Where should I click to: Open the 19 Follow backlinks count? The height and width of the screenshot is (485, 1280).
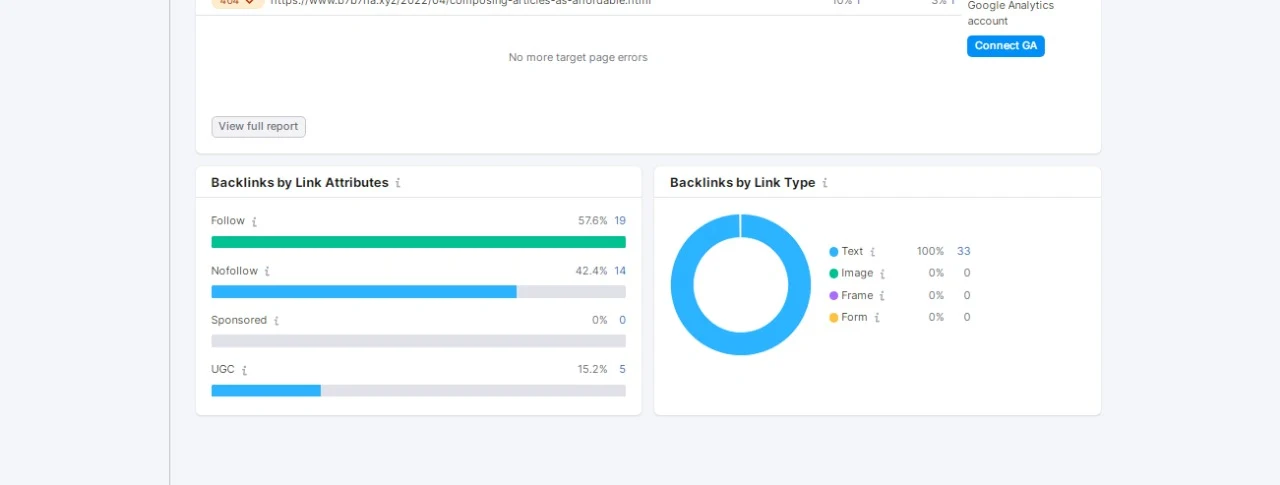pos(620,221)
